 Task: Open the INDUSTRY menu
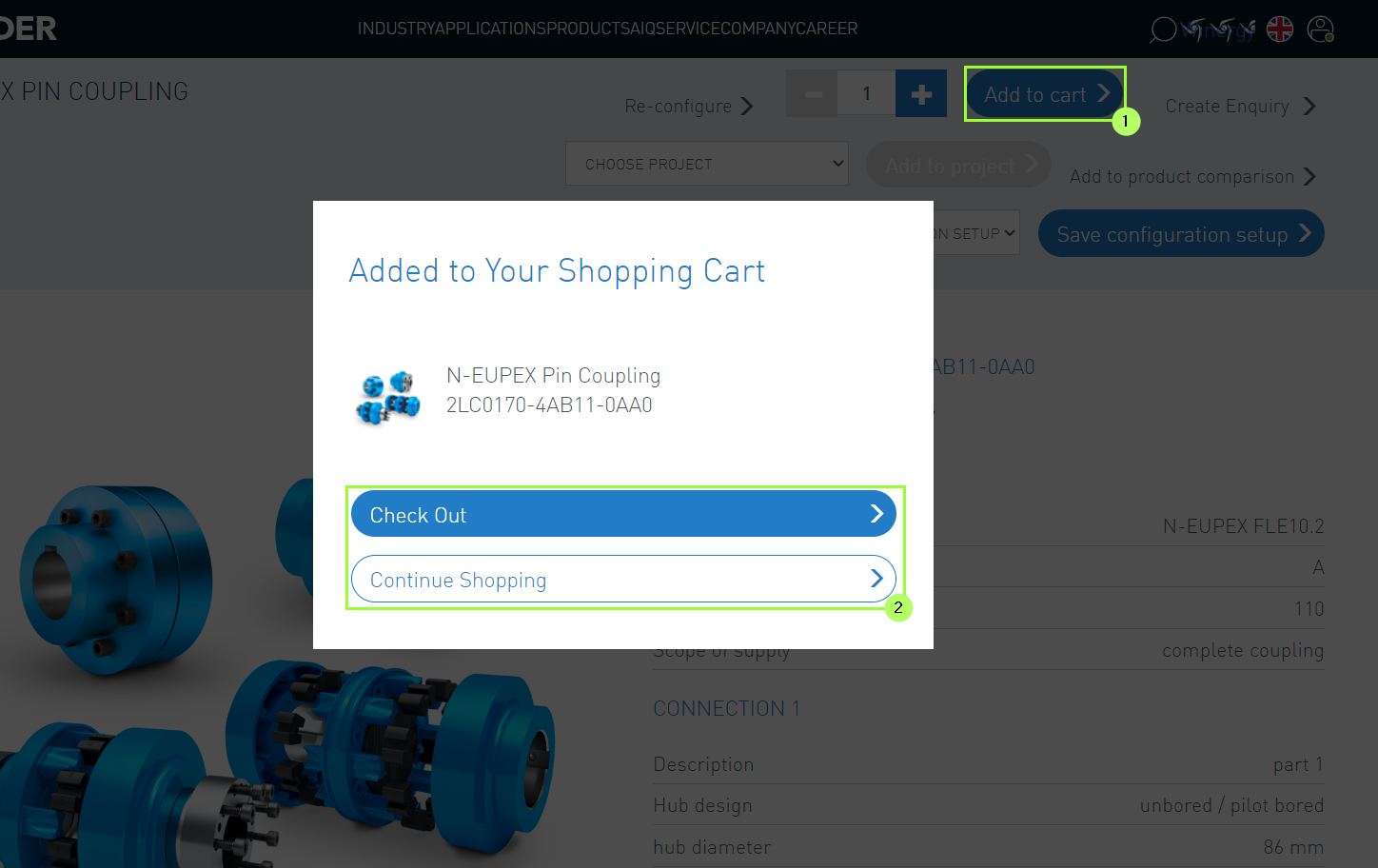396,29
